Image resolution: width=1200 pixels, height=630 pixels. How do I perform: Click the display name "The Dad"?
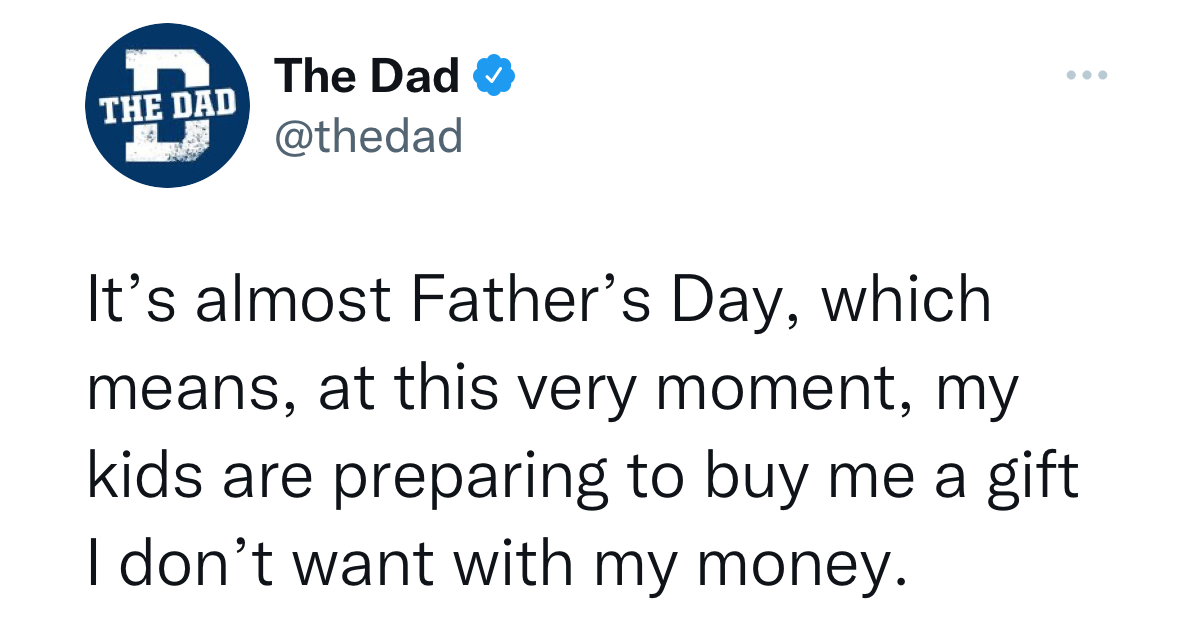point(367,77)
